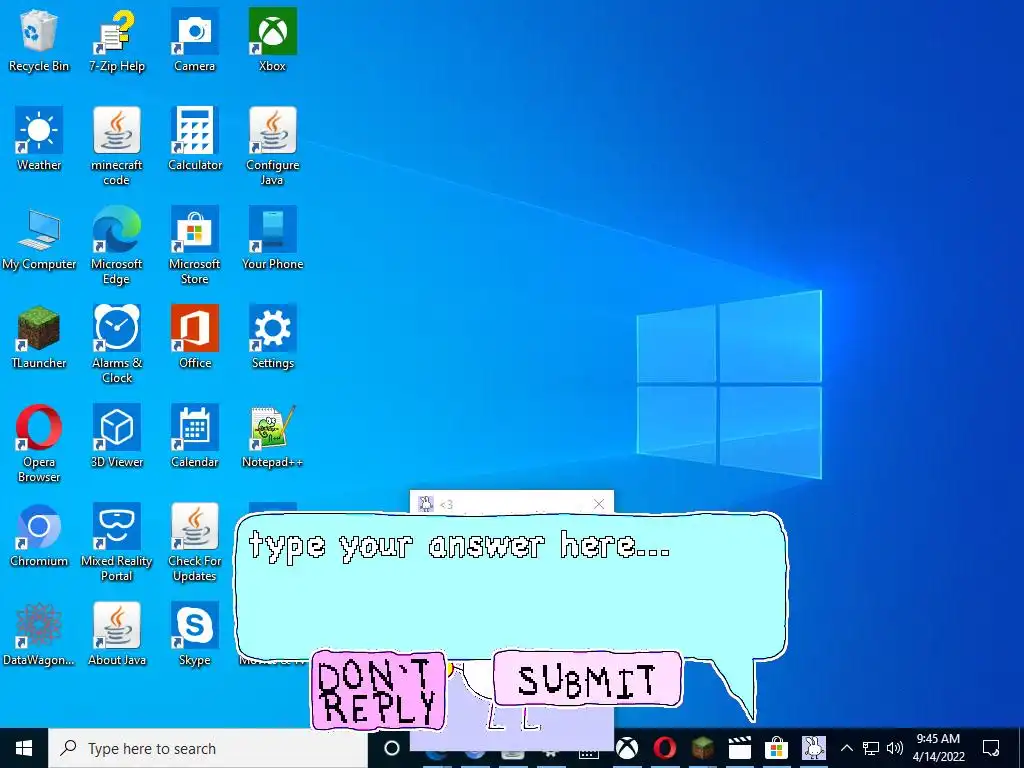The width and height of the screenshot is (1024, 768).
Task: Launch the Calculator desktop shortcut
Action: (x=195, y=139)
